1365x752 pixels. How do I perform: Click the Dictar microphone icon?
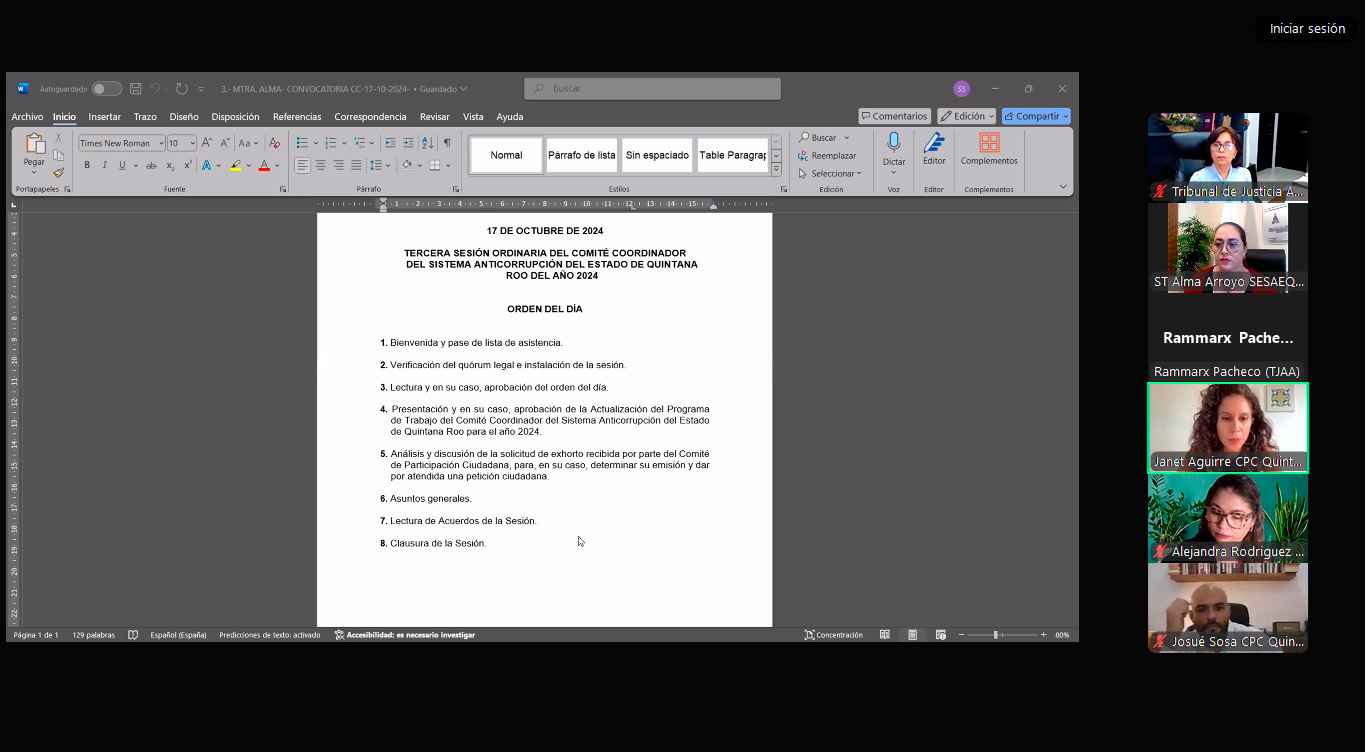894,143
